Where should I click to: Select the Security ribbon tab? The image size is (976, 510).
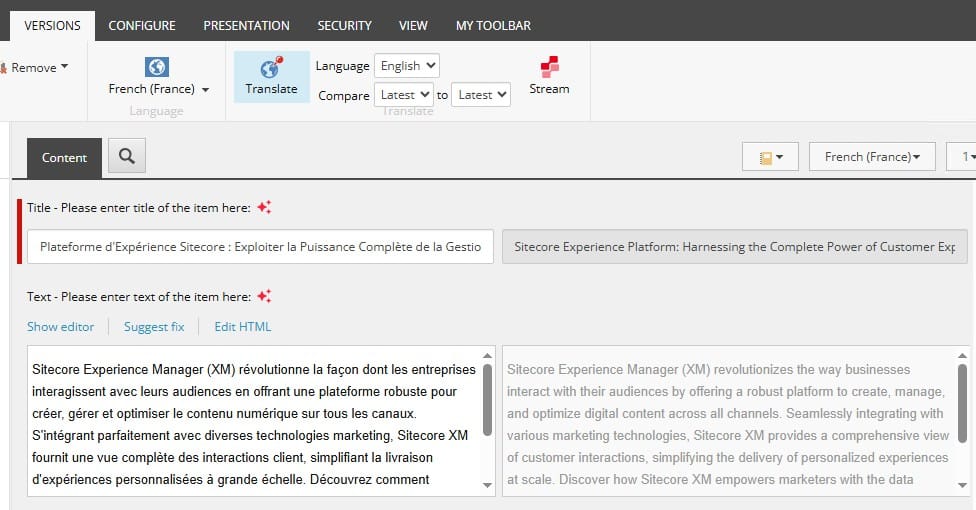(x=344, y=25)
